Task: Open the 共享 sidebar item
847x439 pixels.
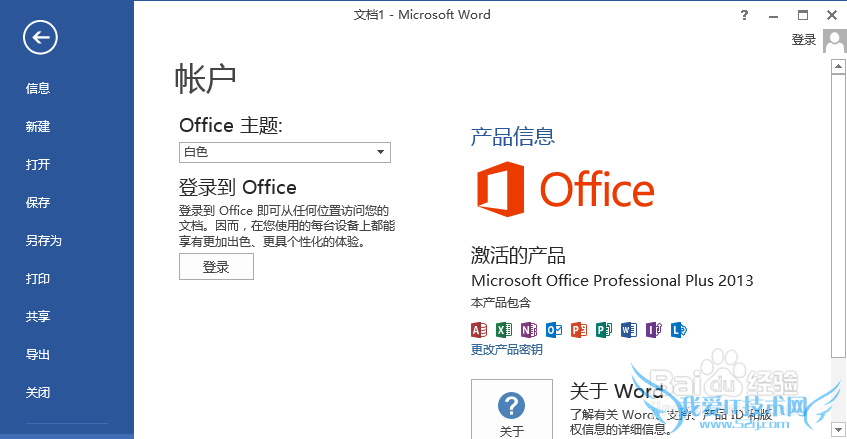Action: [38, 316]
